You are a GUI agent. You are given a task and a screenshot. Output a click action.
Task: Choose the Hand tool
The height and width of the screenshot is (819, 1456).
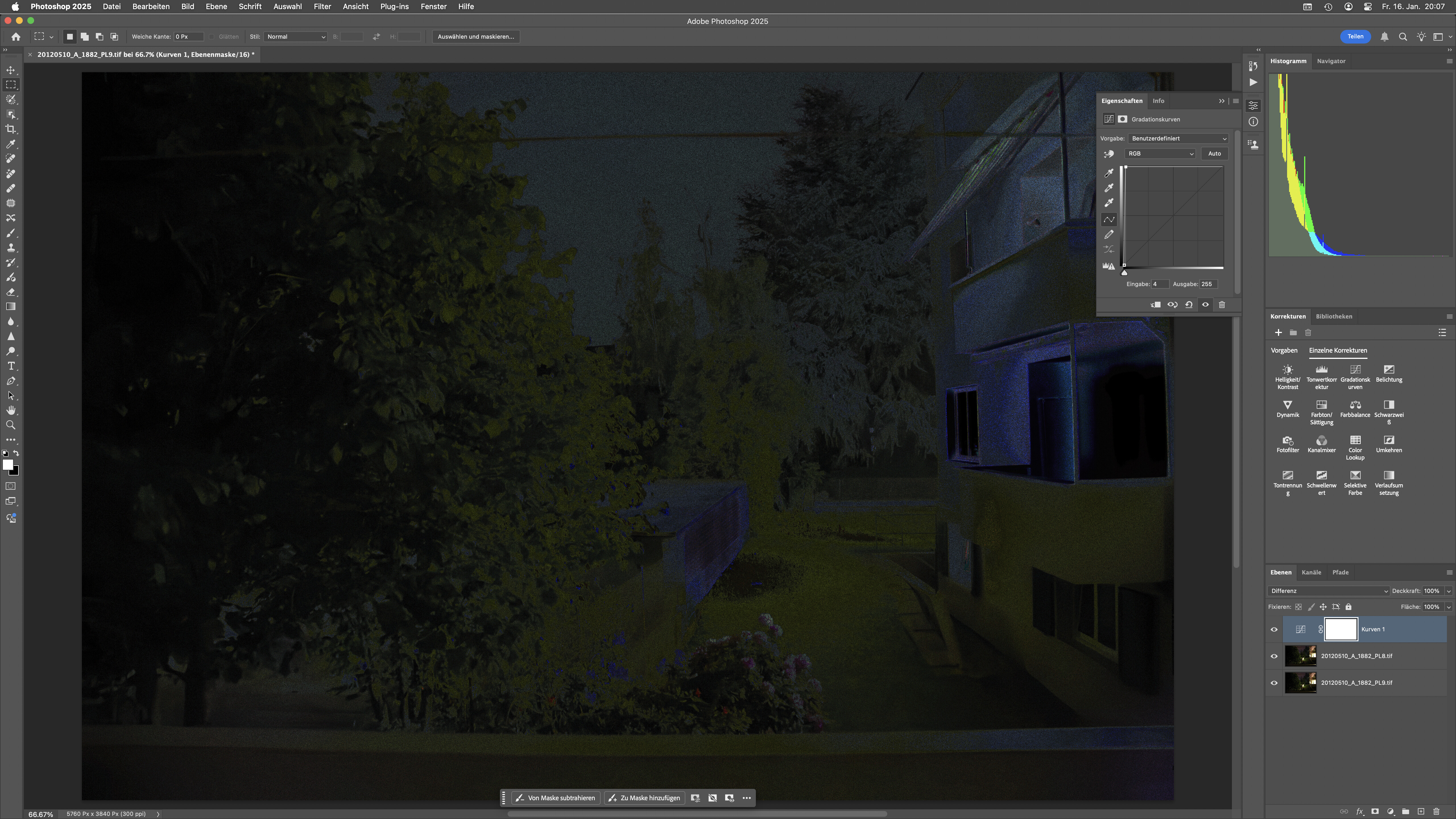[11, 410]
